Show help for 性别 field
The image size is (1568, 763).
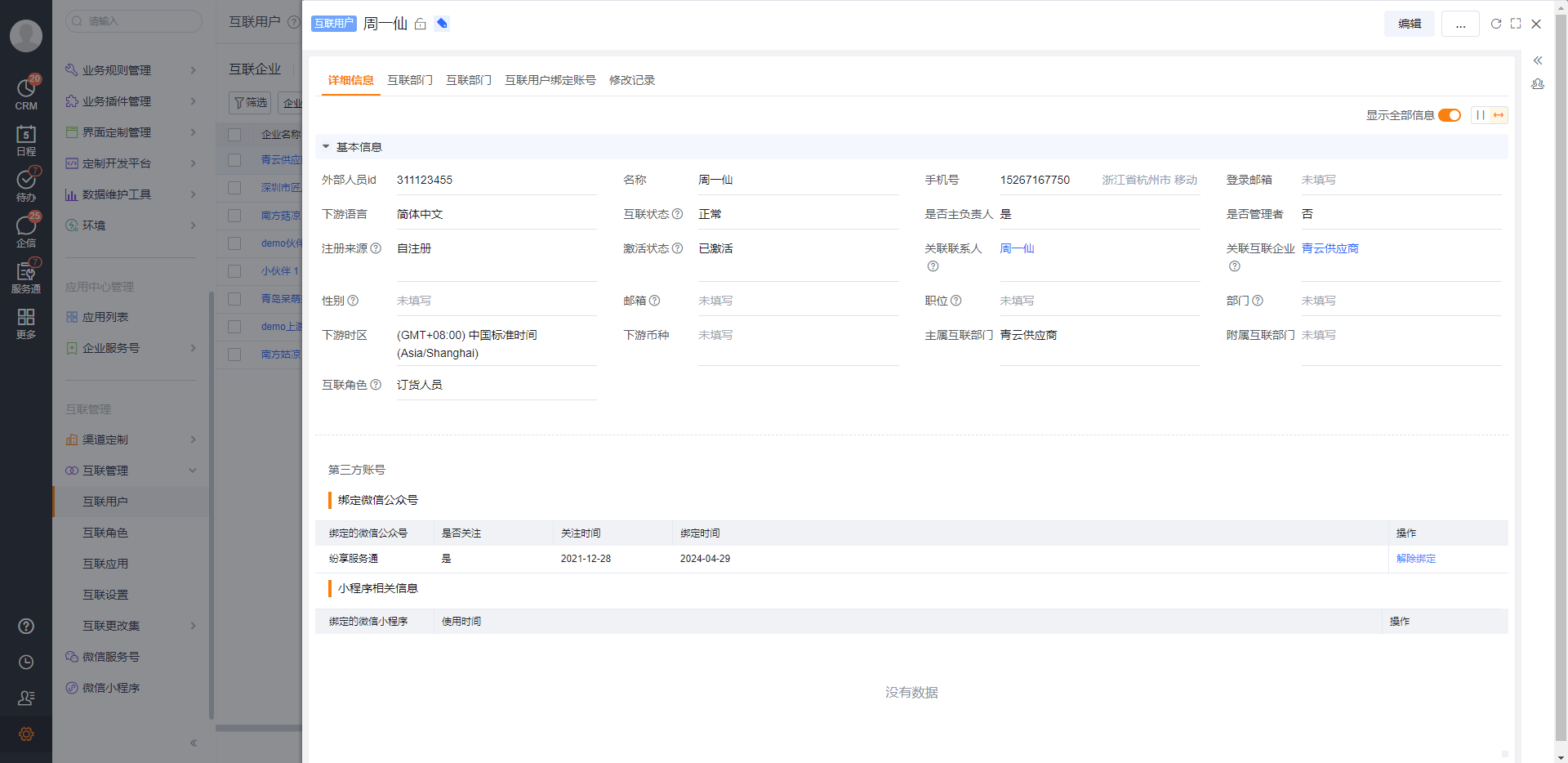[353, 301]
